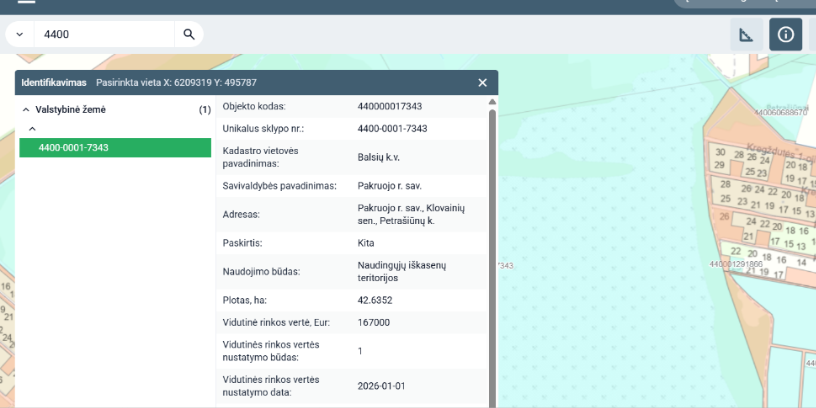Screen dimensions: 816x408
Task: Open the hamburger main menu
Action: point(26,2)
